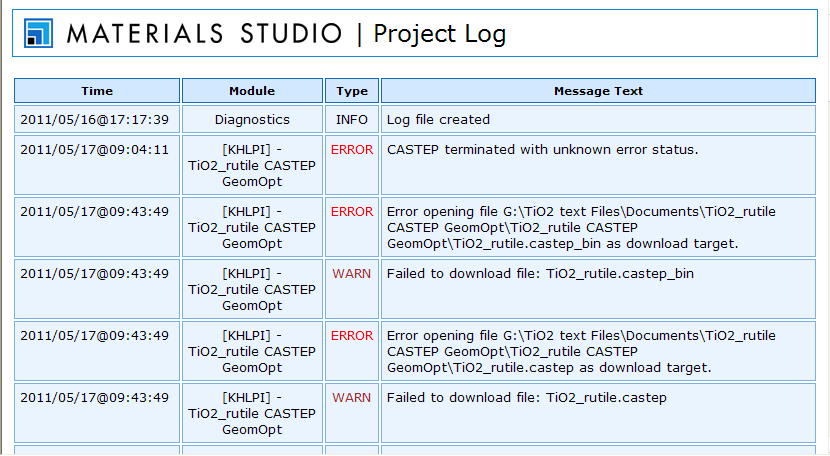Click the Materials Studio logo icon
The width and height of the screenshot is (830, 456).
[x=38, y=33]
